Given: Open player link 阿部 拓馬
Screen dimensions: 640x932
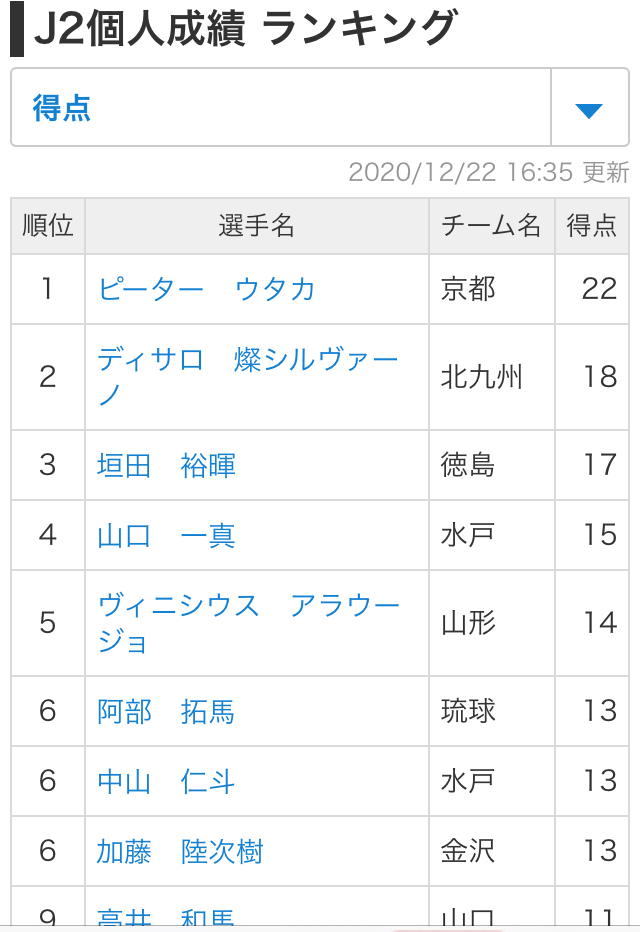Looking at the screenshot, I should coord(166,711).
